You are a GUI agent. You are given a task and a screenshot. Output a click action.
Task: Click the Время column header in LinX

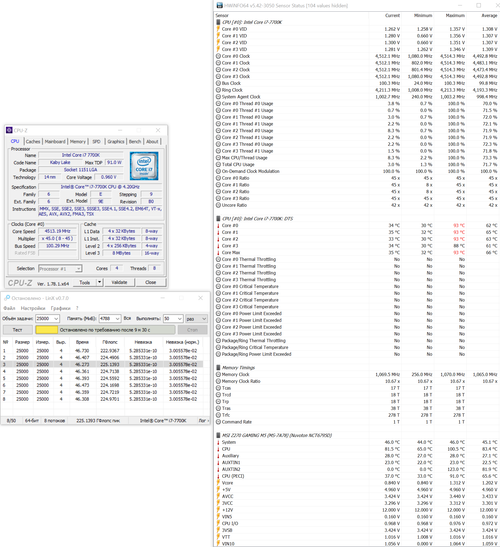(x=82, y=342)
